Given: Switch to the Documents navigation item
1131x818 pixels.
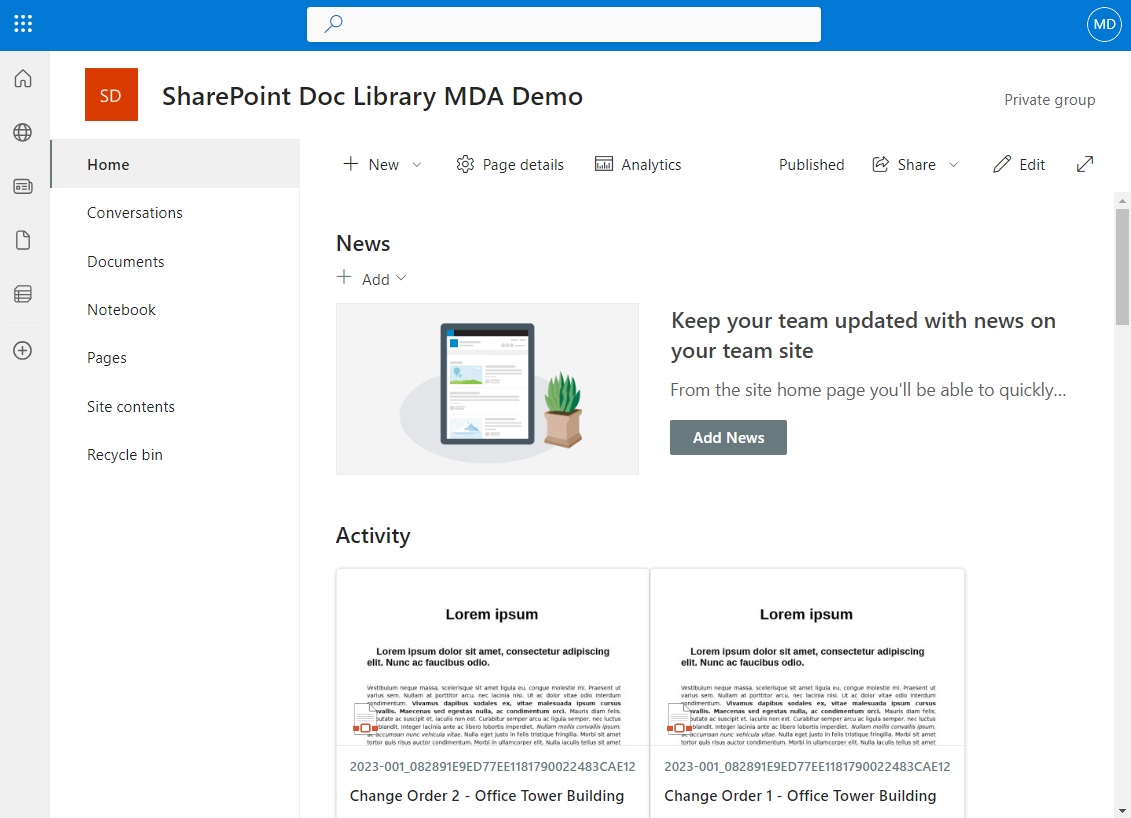Looking at the screenshot, I should [x=125, y=261].
